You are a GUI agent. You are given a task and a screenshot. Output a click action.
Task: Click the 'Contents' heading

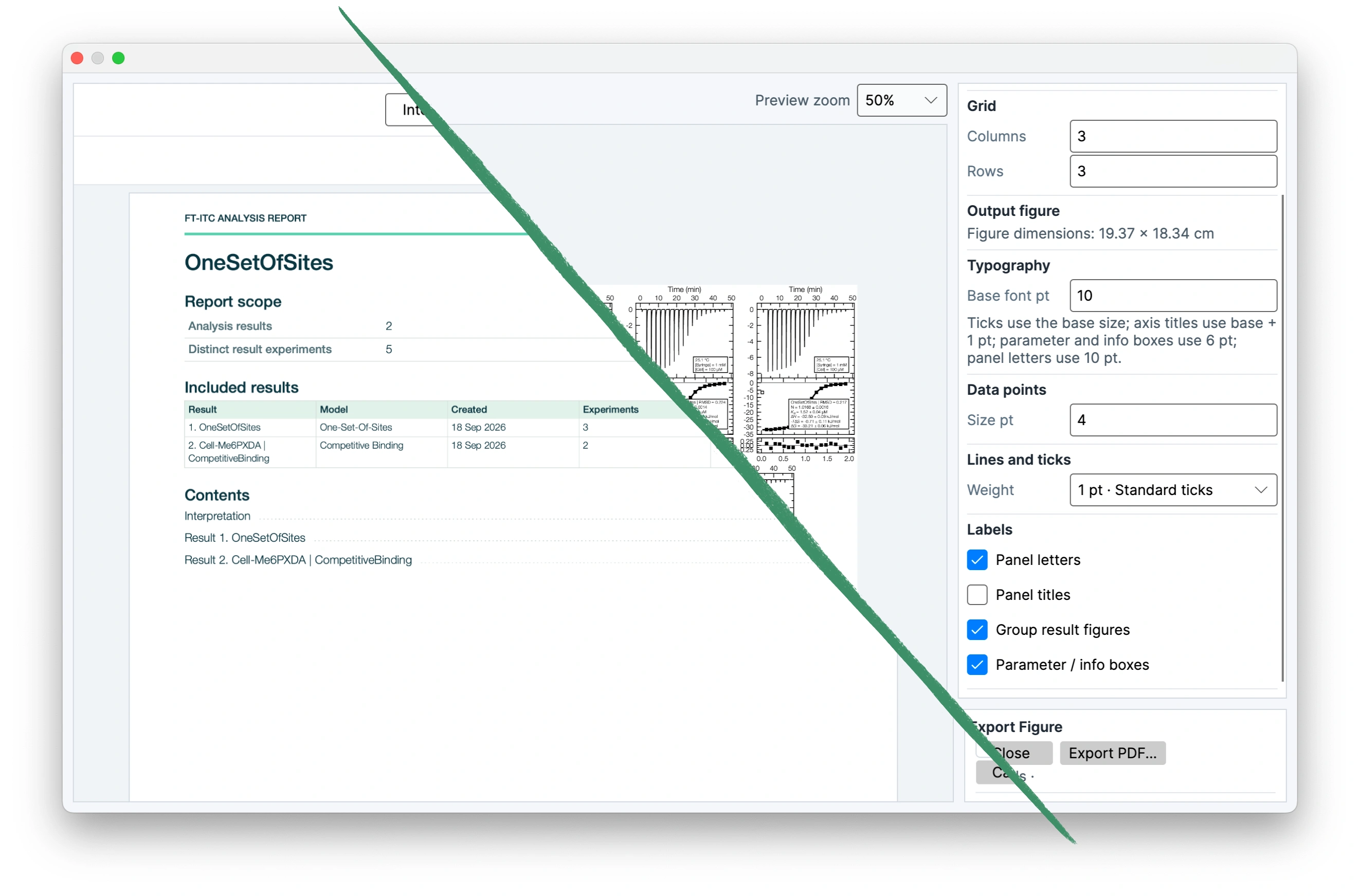(x=216, y=496)
